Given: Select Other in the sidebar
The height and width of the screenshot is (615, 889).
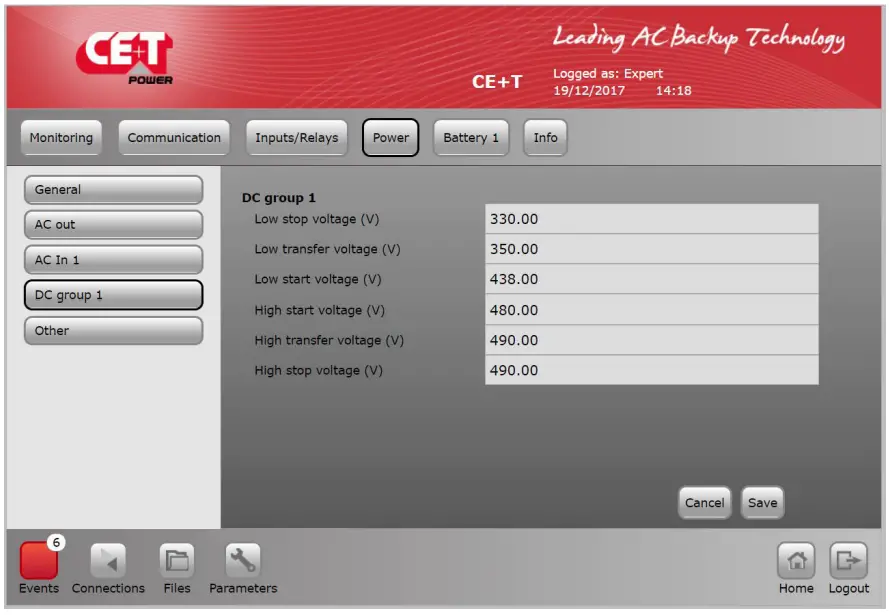Looking at the screenshot, I should tap(113, 330).
